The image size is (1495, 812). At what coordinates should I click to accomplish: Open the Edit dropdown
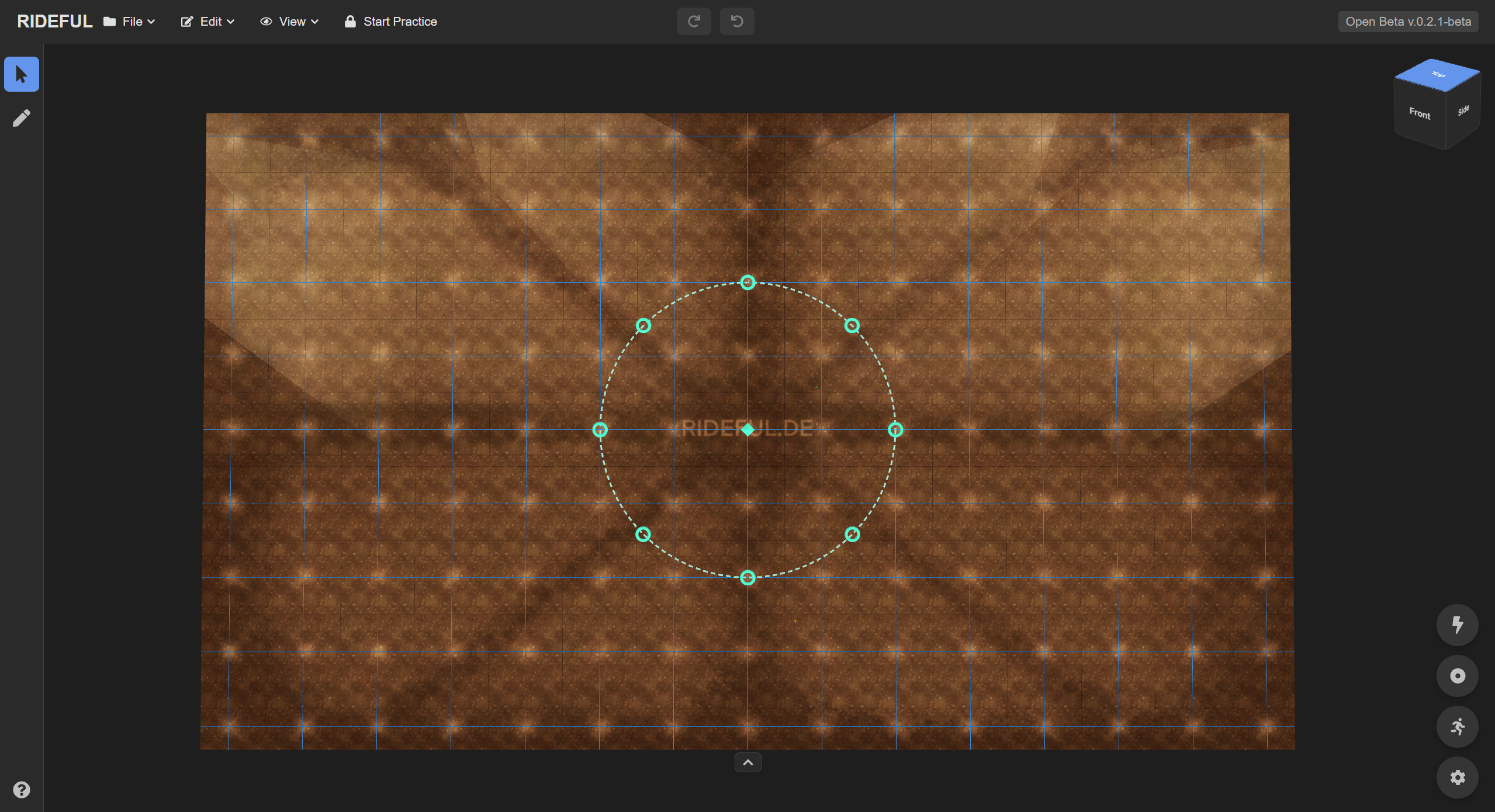207,21
